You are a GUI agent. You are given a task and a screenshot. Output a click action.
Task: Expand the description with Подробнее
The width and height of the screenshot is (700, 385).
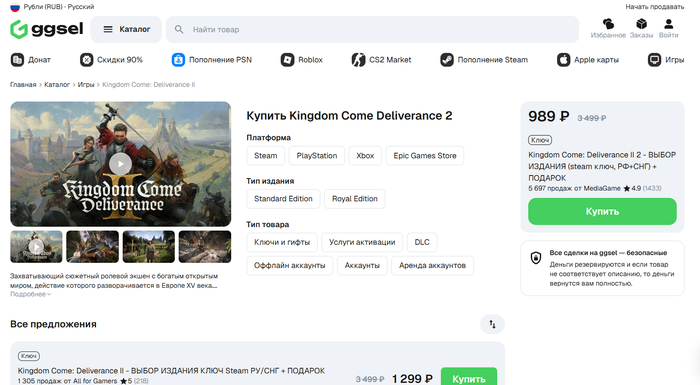coord(30,294)
